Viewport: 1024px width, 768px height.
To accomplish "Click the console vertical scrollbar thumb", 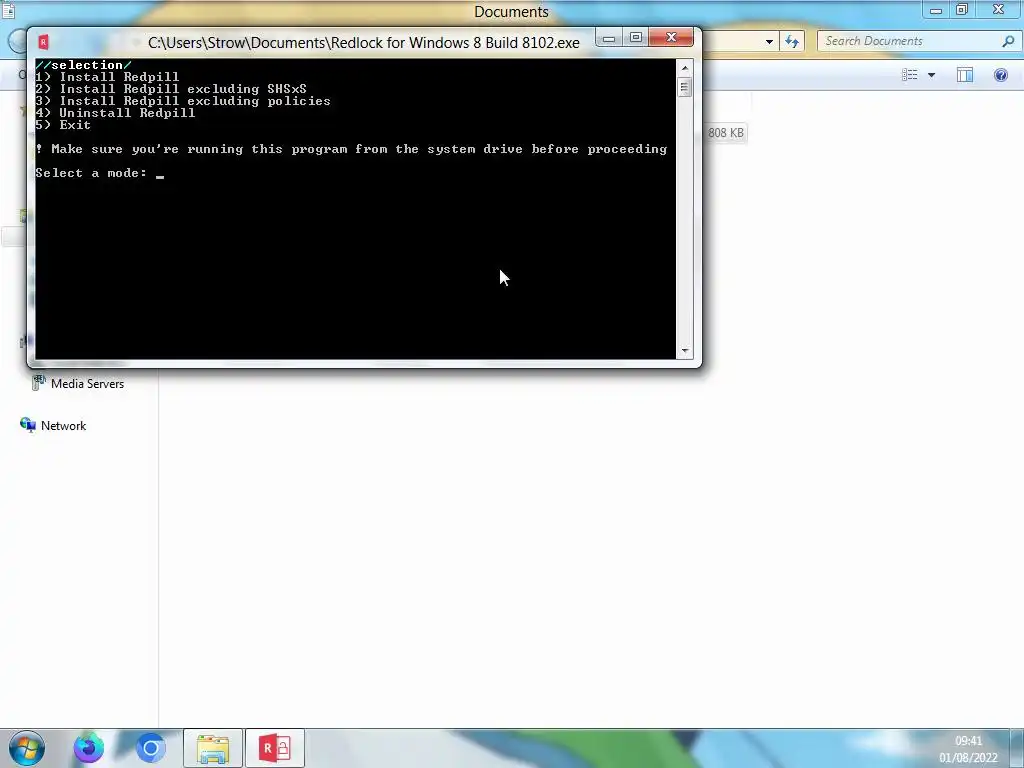I will [x=684, y=87].
